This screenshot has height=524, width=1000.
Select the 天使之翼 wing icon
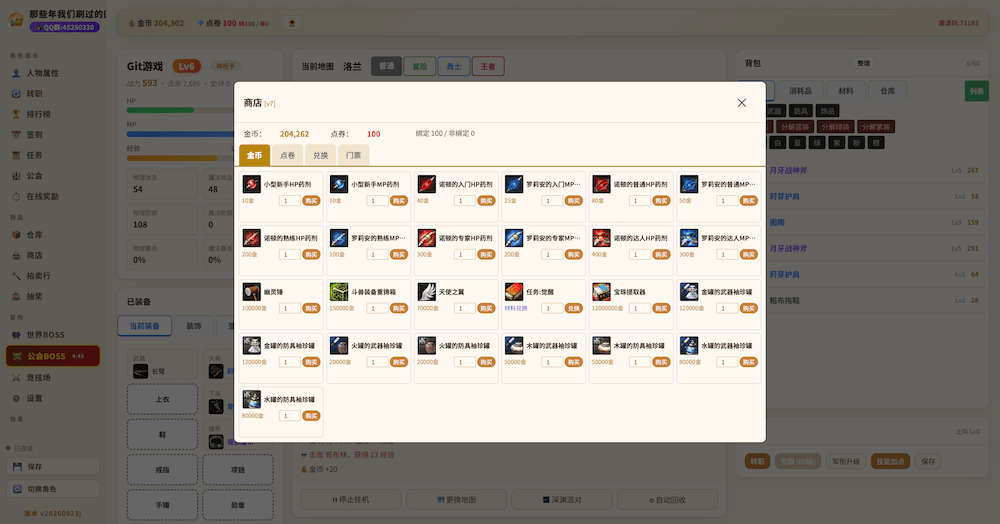tap(426, 292)
